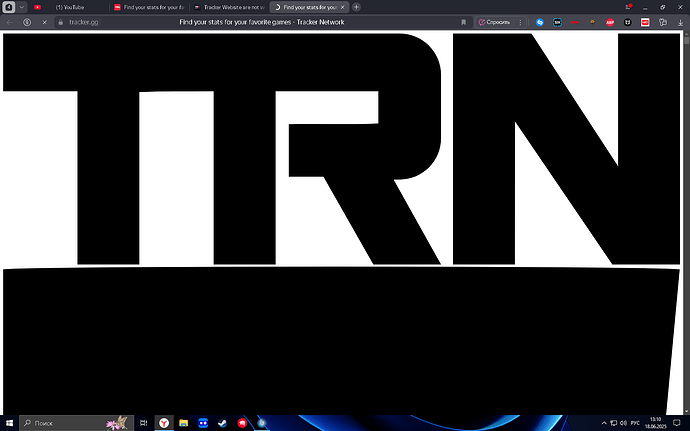Switch input language РУС indicator
The width and height of the screenshot is (690, 431).
point(635,423)
